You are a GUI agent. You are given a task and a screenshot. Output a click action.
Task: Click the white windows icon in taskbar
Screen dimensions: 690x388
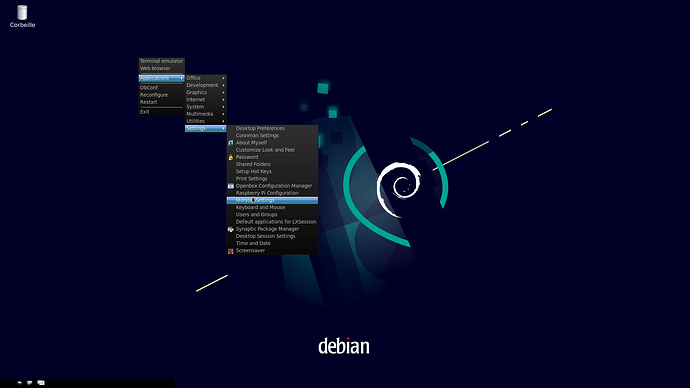pos(41,383)
